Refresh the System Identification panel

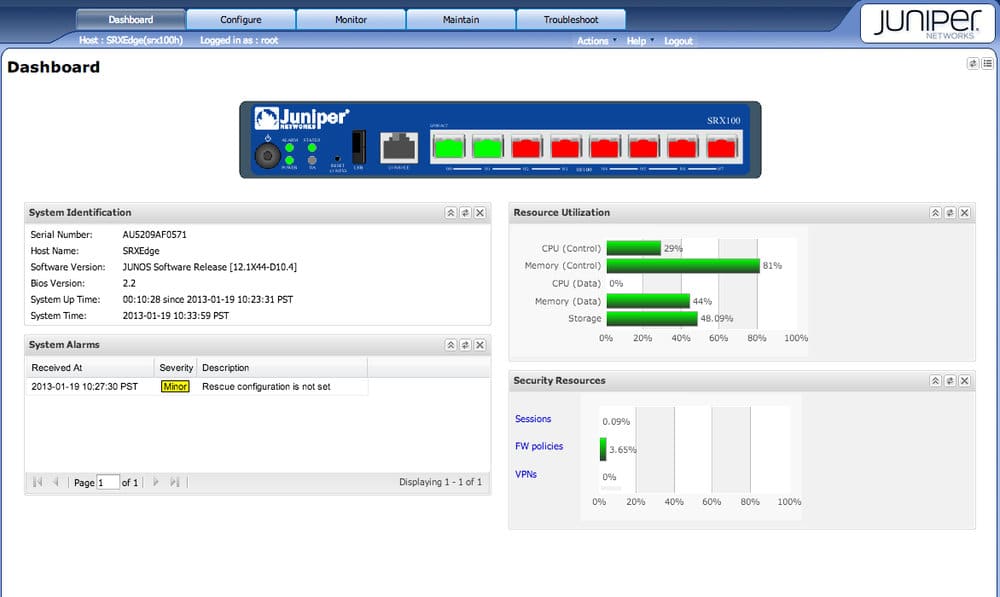pyautogui.click(x=466, y=213)
